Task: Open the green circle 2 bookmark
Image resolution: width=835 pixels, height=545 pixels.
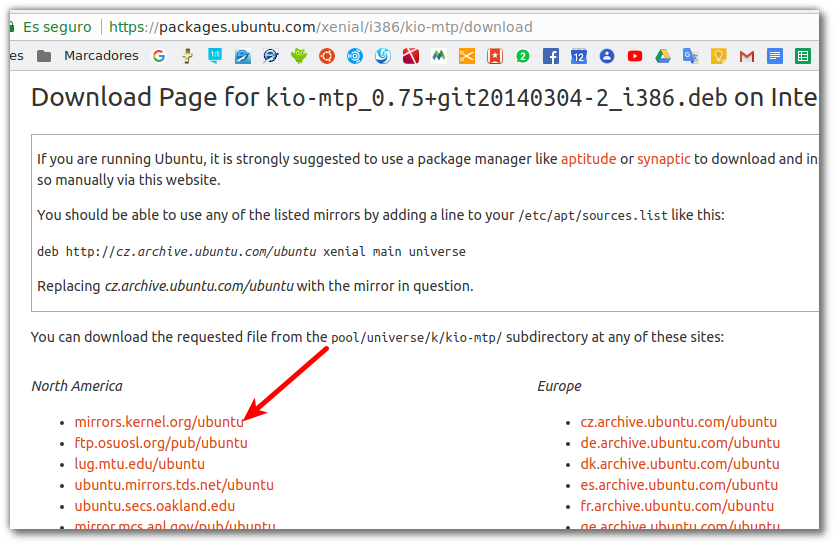Action: click(523, 56)
